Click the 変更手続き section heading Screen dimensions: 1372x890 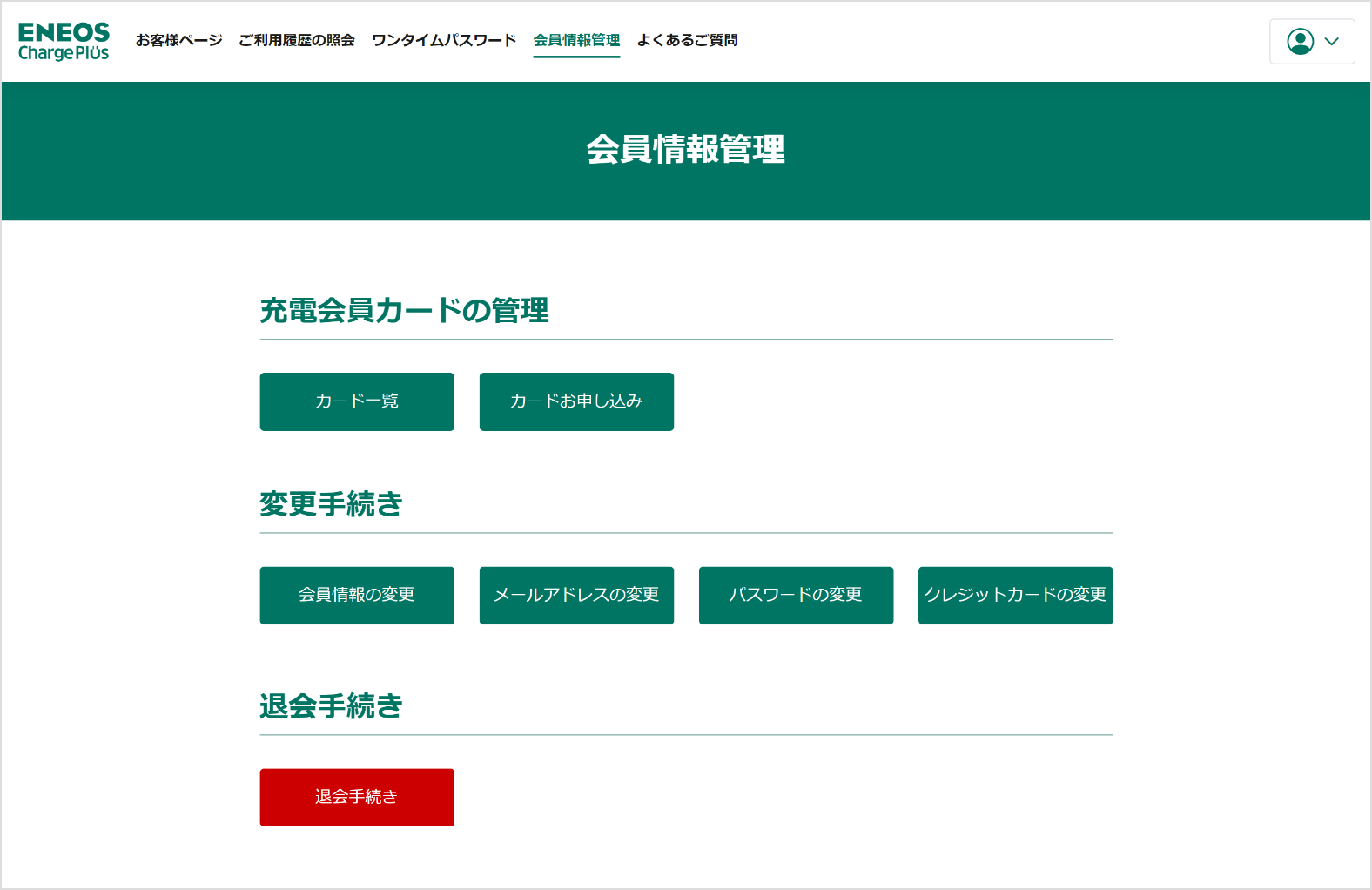pyautogui.click(x=331, y=504)
